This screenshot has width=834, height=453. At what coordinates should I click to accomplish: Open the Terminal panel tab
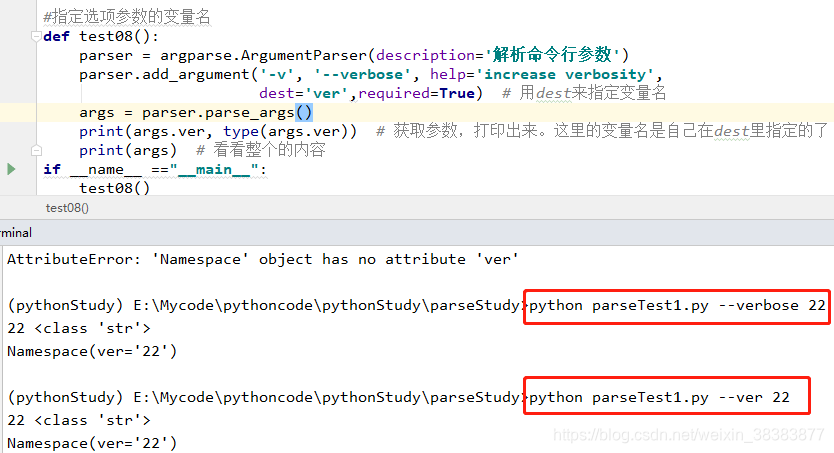click(x=16, y=232)
